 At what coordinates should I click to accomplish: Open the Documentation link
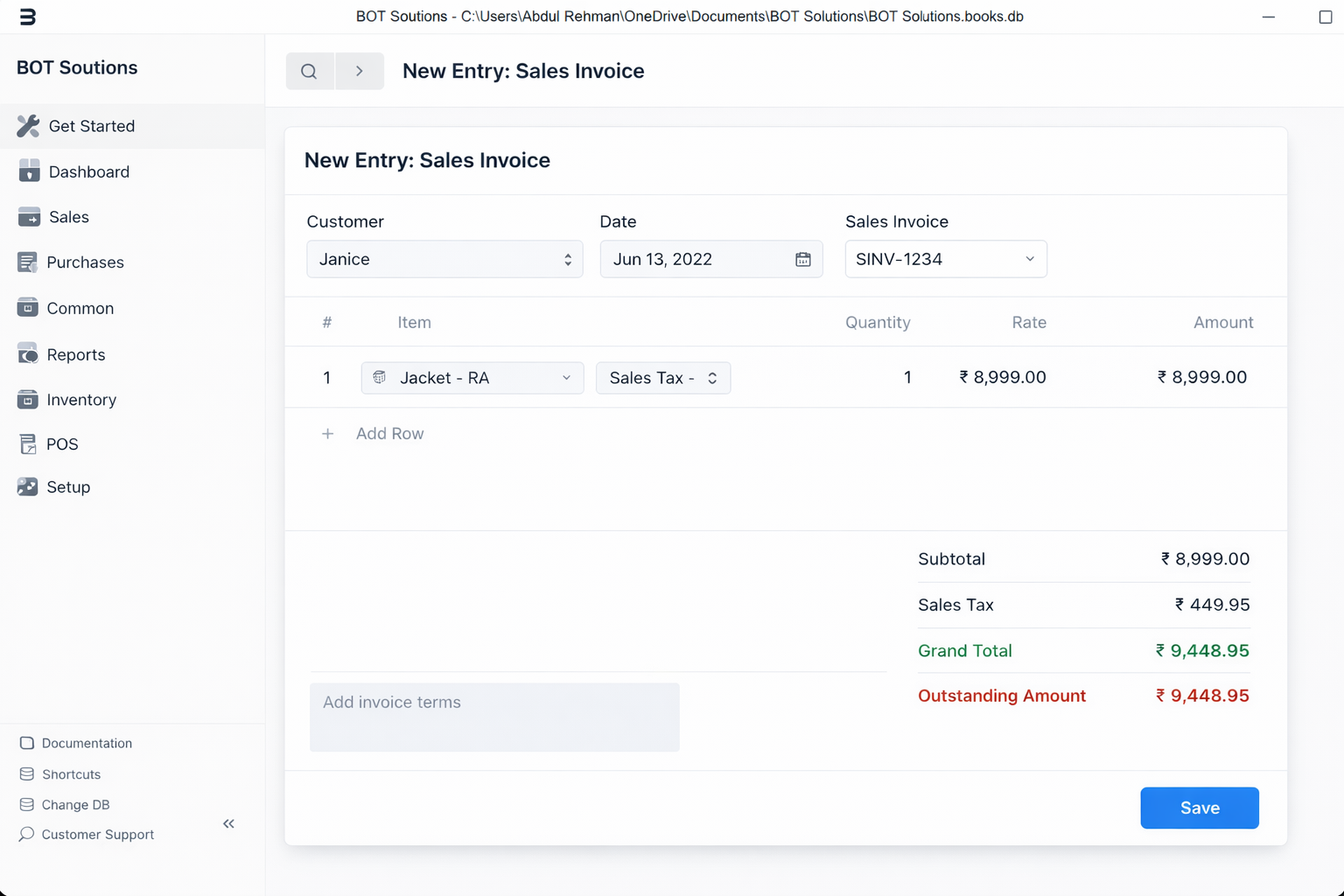click(x=87, y=743)
